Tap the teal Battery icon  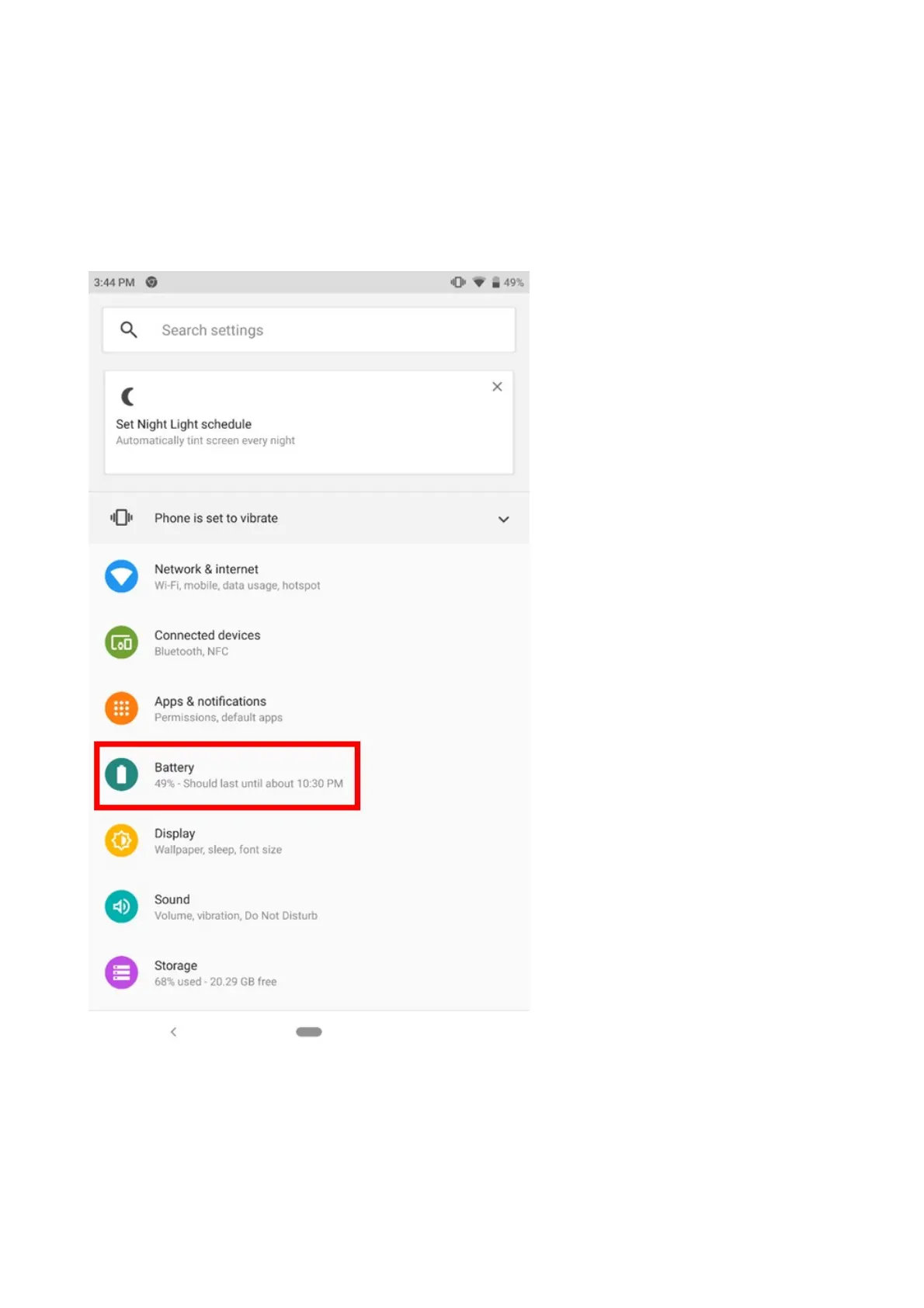point(121,774)
